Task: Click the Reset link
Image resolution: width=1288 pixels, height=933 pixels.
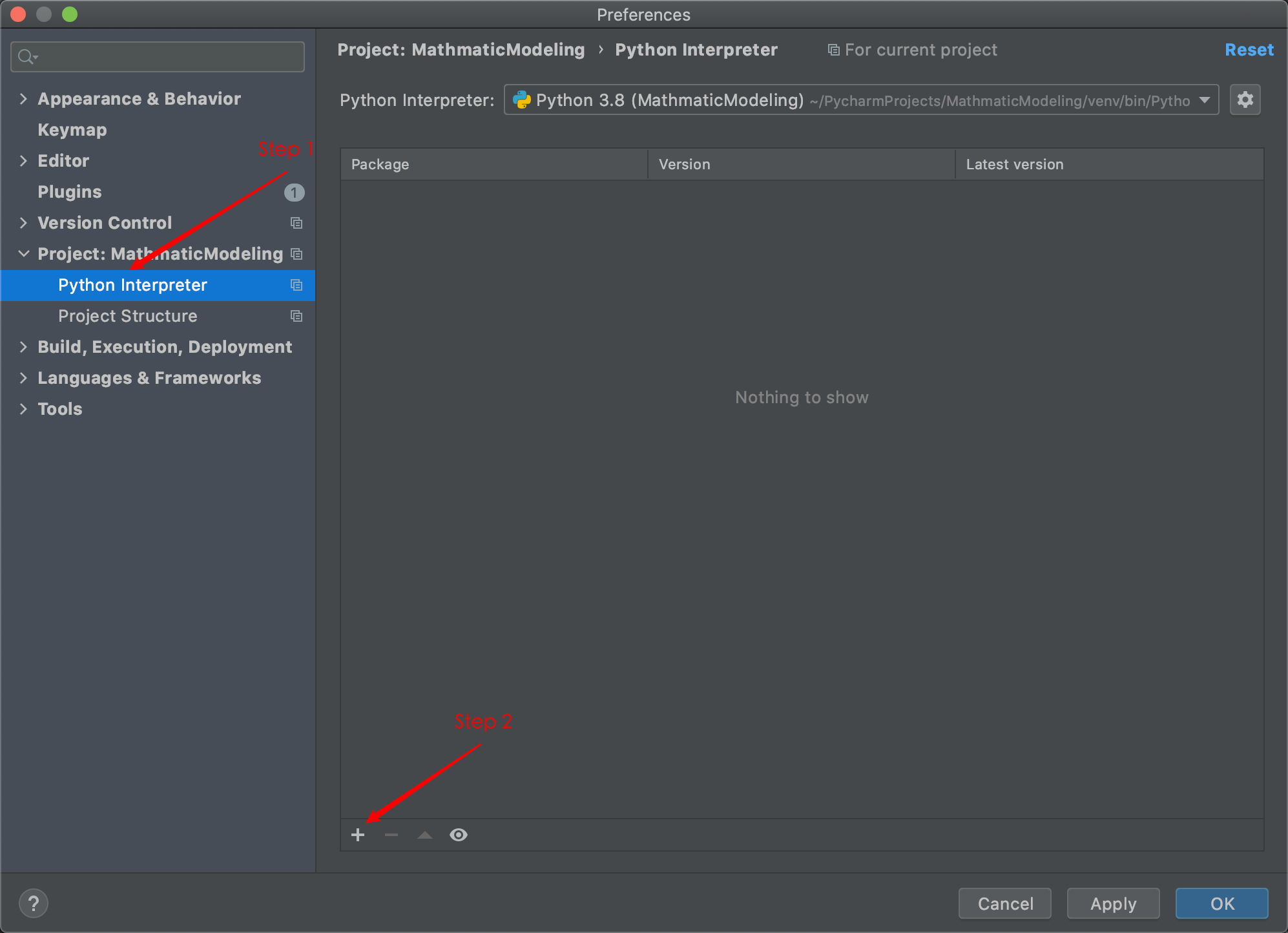Action: click(1249, 50)
